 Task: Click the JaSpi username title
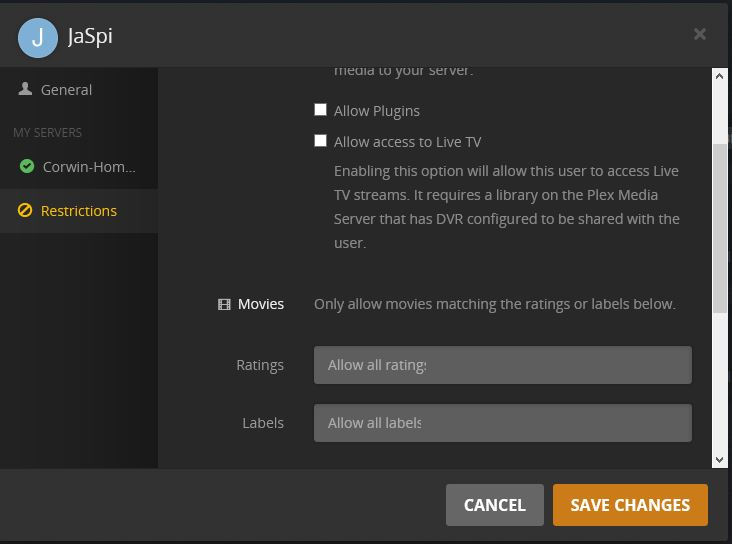pos(90,37)
